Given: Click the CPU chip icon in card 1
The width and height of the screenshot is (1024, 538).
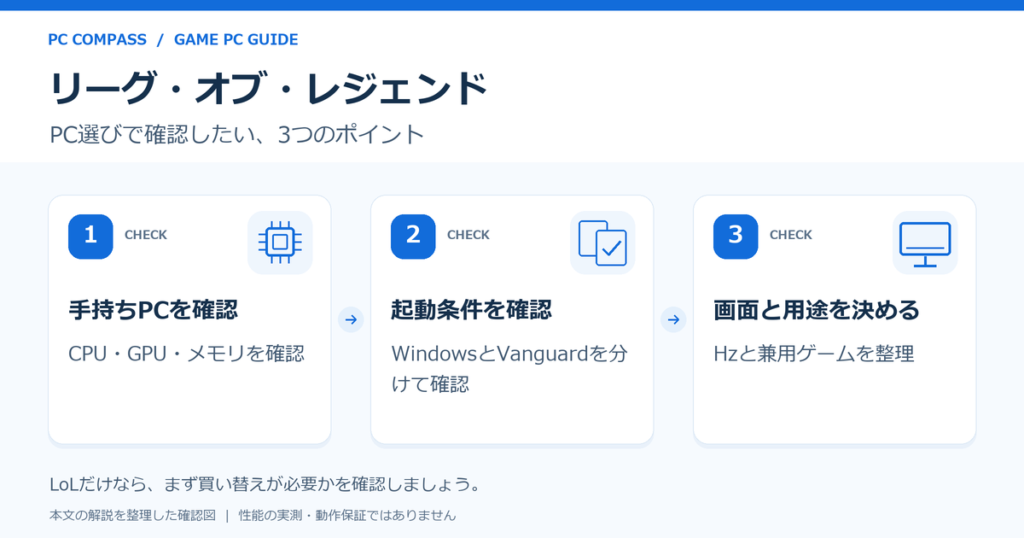Looking at the screenshot, I should coord(280,242).
